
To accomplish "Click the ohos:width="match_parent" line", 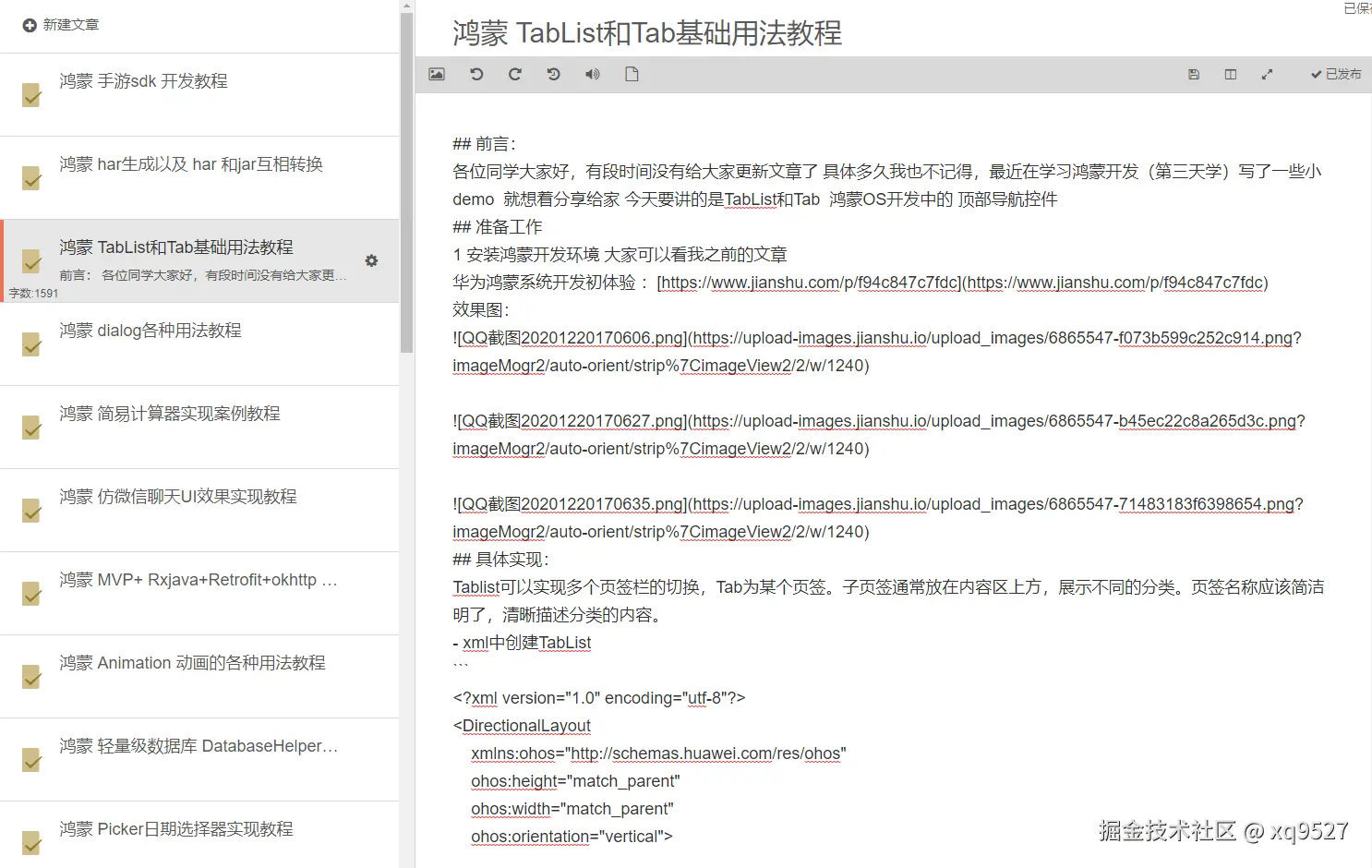I will coord(572,809).
